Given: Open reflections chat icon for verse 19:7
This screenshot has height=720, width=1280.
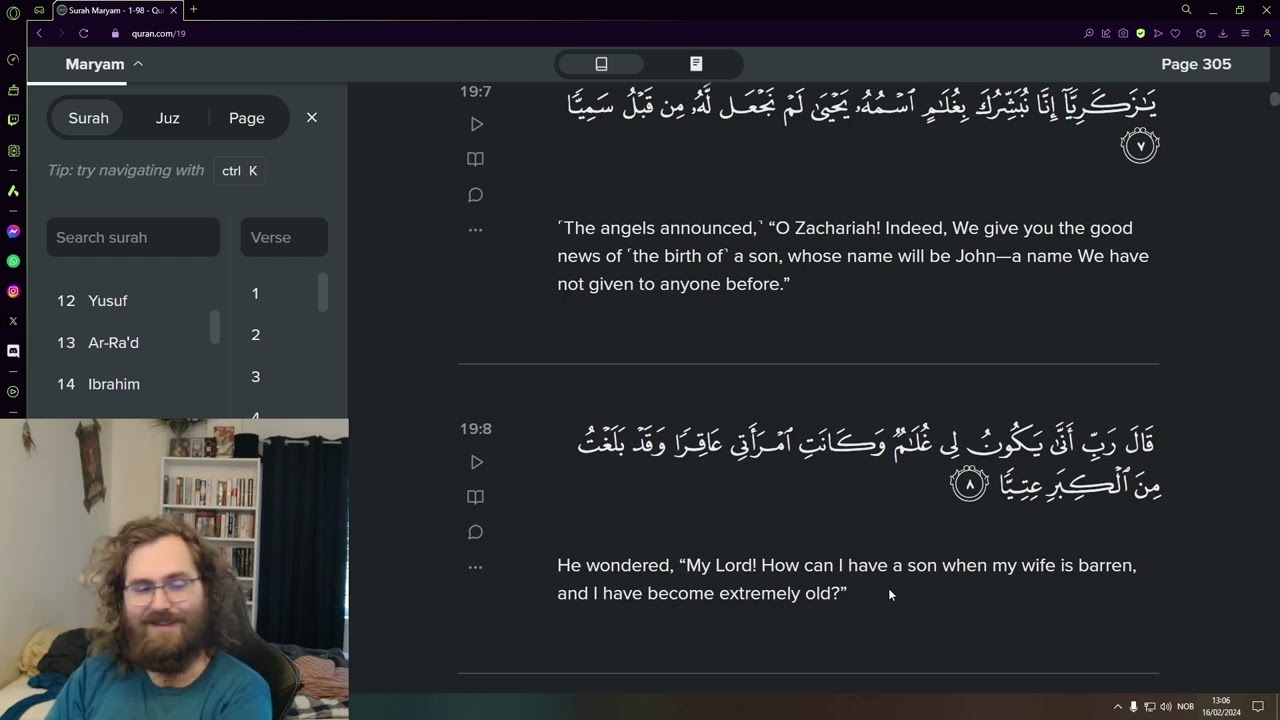Looking at the screenshot, I should click(x=476, y=195).
